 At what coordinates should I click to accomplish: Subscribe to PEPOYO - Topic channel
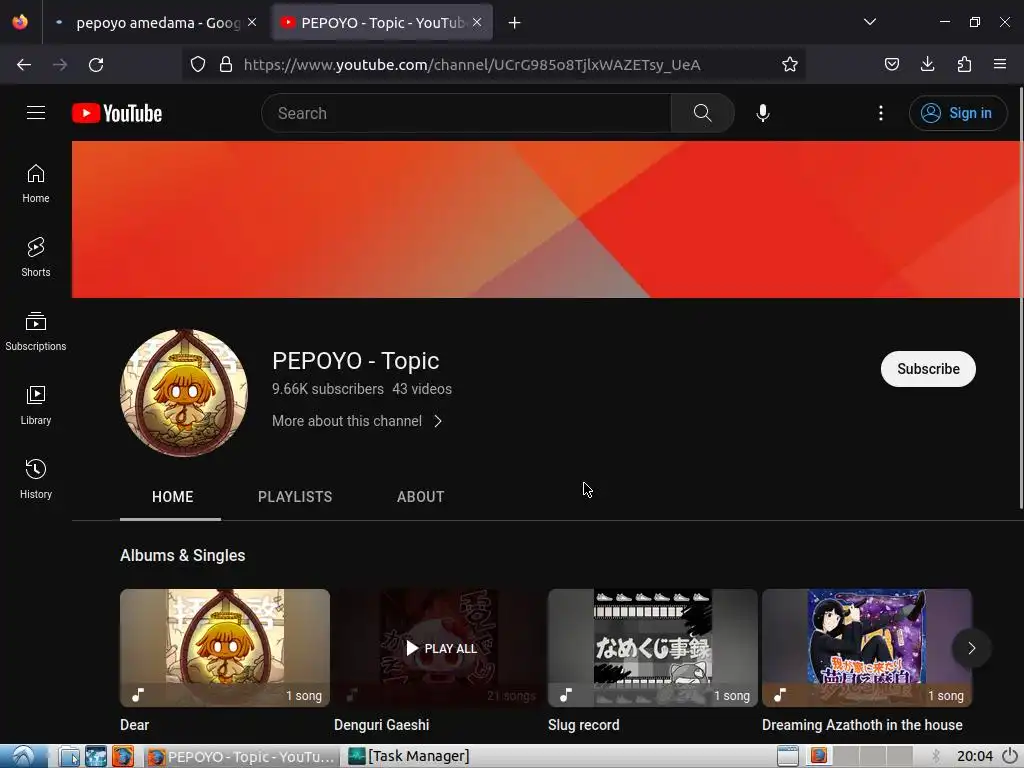(928, 369)
